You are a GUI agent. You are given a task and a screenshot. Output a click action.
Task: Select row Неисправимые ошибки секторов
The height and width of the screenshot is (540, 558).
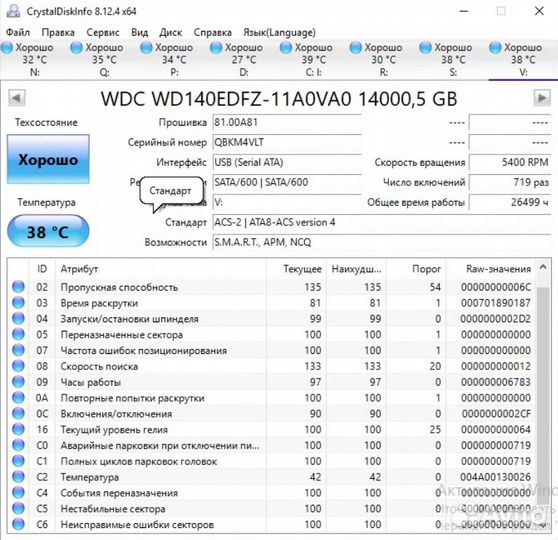(272, 524)
